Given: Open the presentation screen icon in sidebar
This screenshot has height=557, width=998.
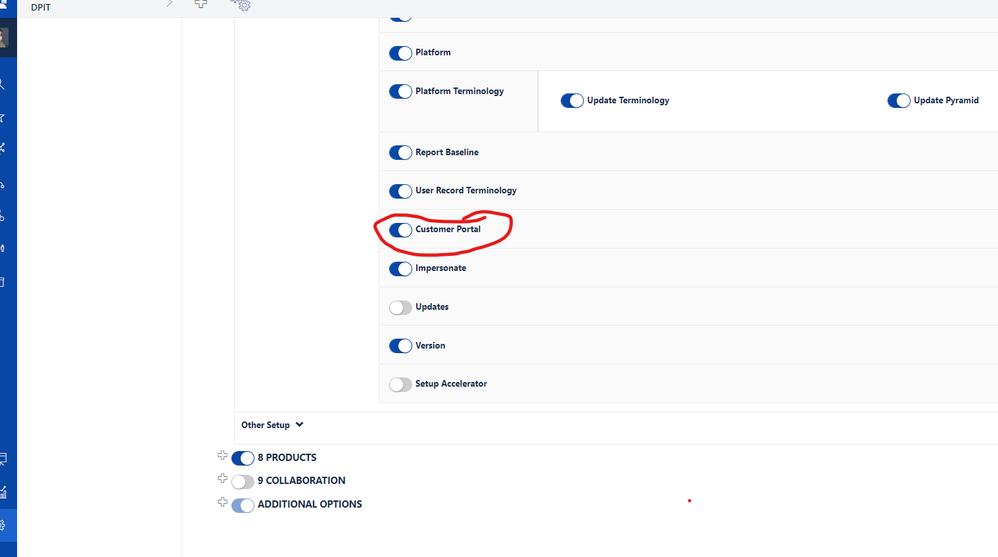Looking at the screenshot, I should (3, 458).
